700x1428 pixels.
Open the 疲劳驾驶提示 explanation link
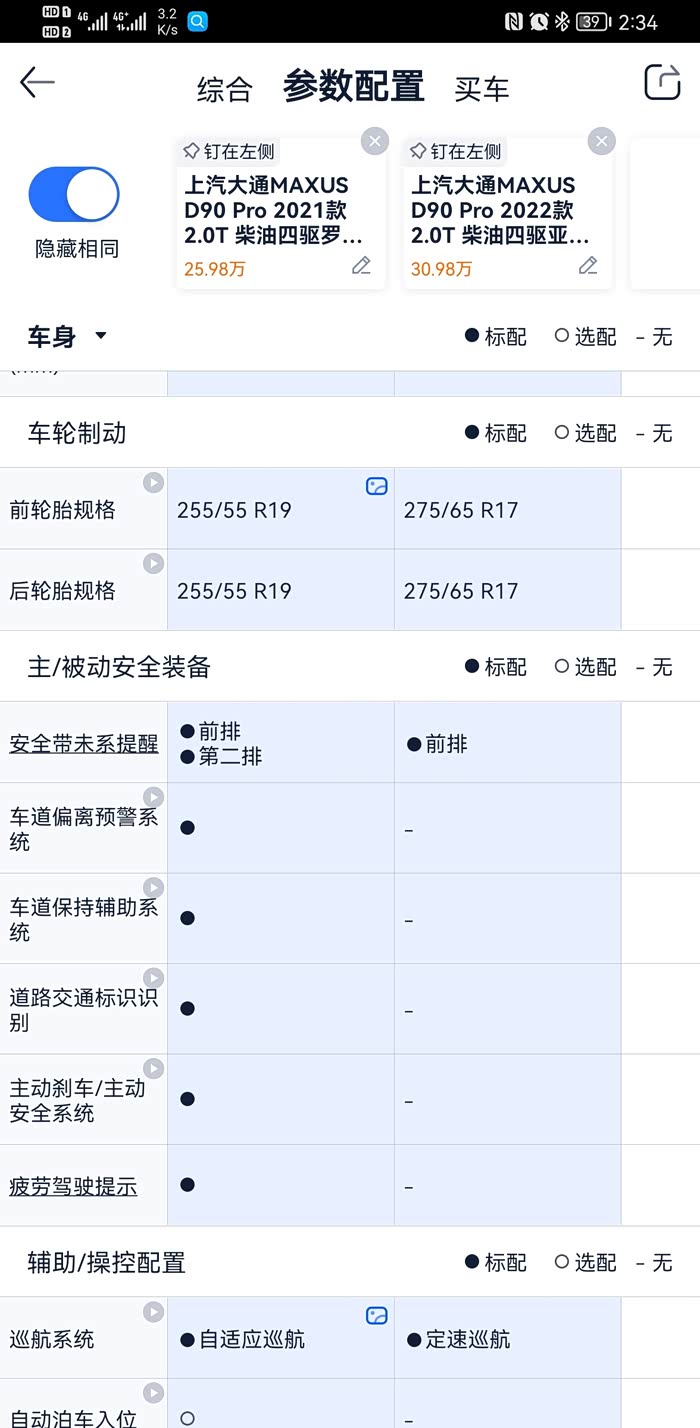point(73,1187)
